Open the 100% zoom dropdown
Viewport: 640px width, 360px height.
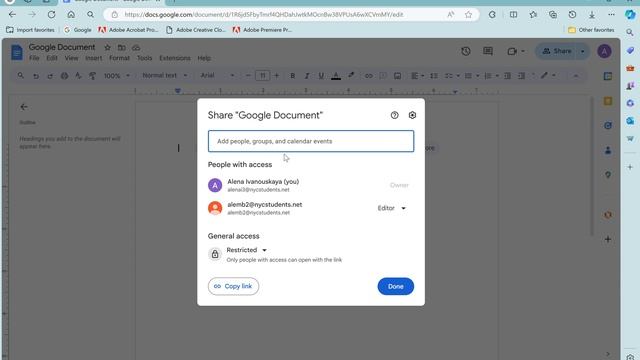[x=116, y=76]
